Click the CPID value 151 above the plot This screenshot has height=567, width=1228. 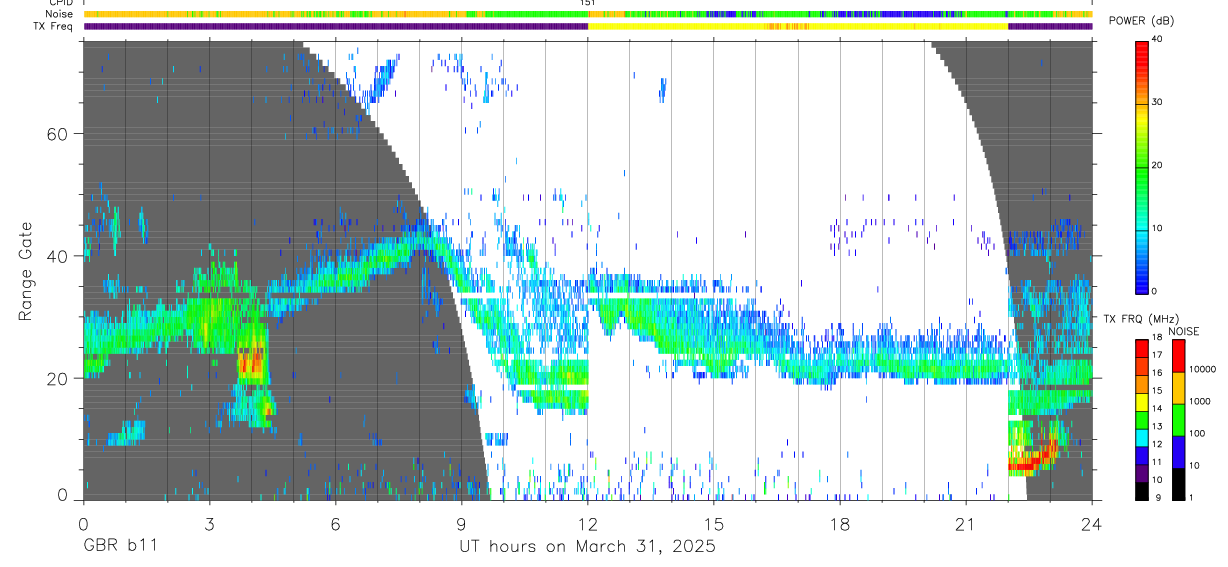coord(588,3)
